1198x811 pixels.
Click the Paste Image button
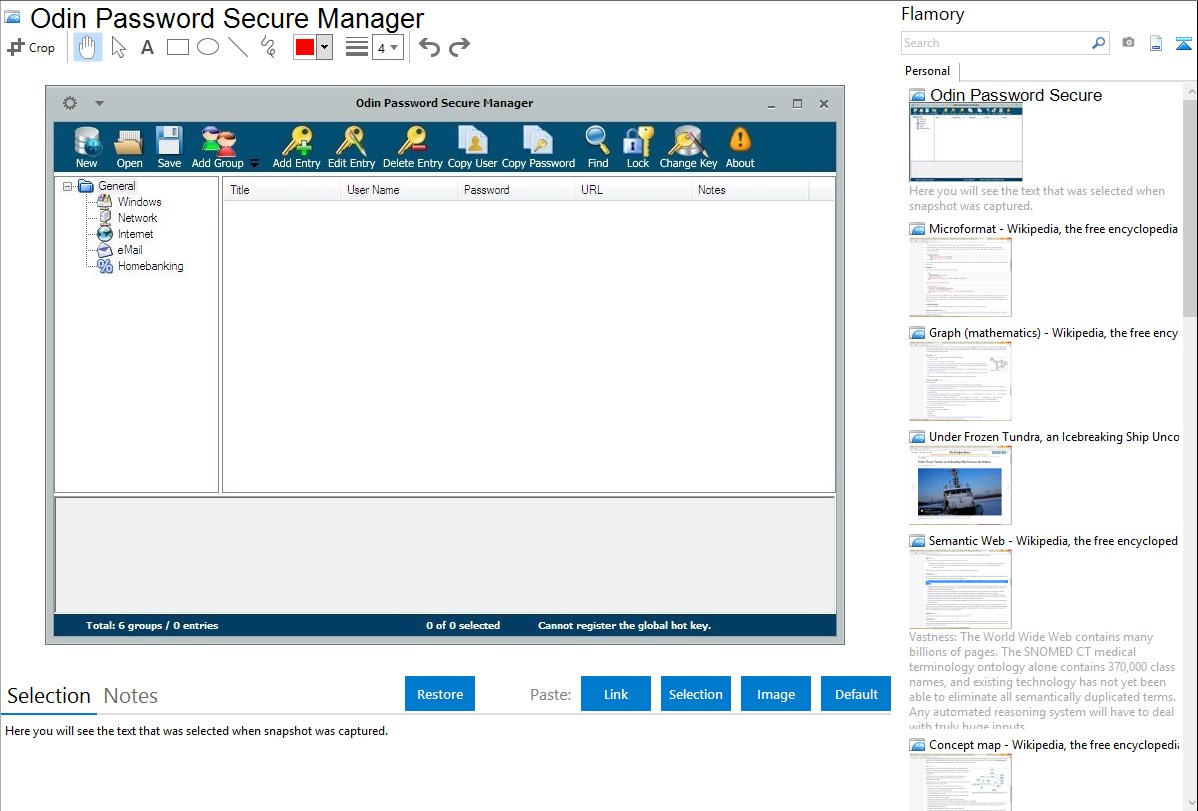pyautogui.click(x=775, y=694)
